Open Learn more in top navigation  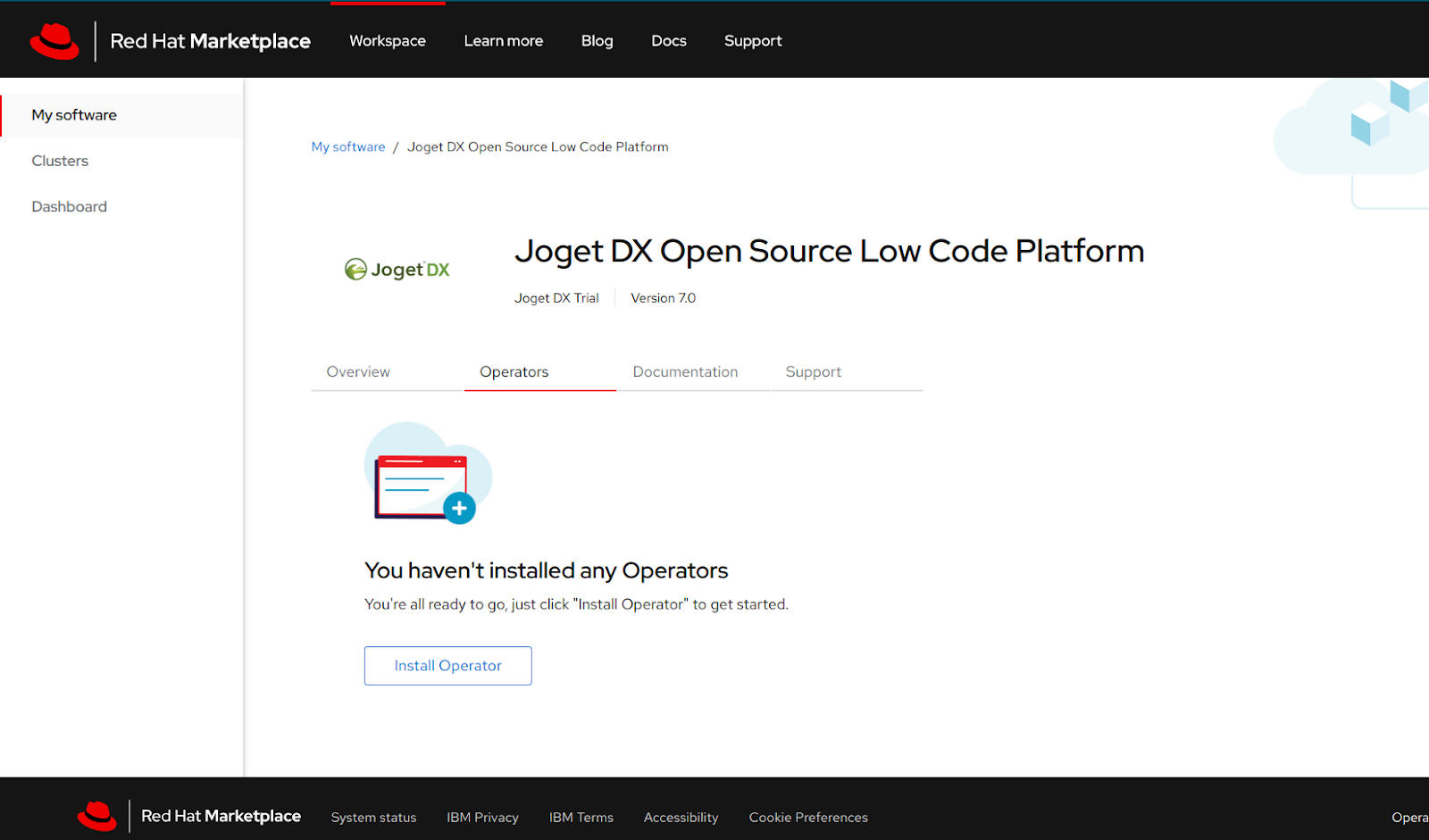pos(504,41)
